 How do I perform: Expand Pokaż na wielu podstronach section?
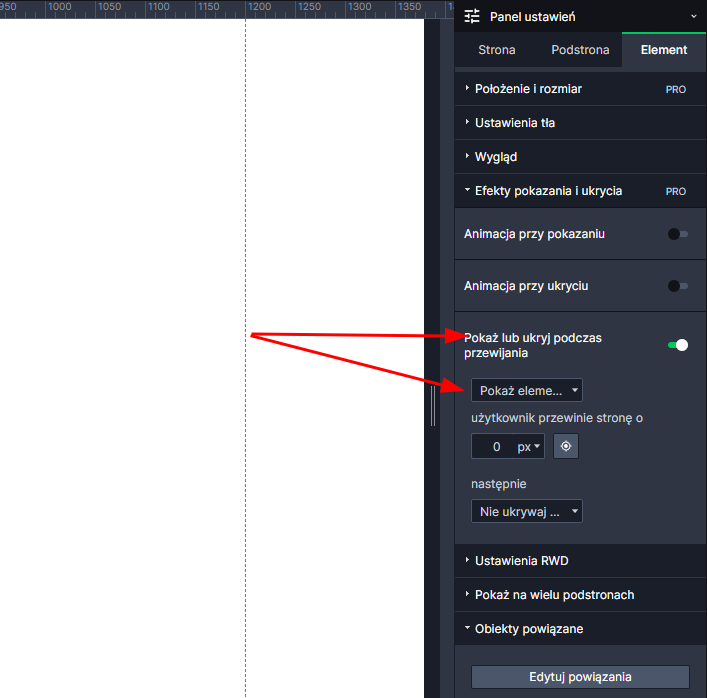click(x=554, y=595)
